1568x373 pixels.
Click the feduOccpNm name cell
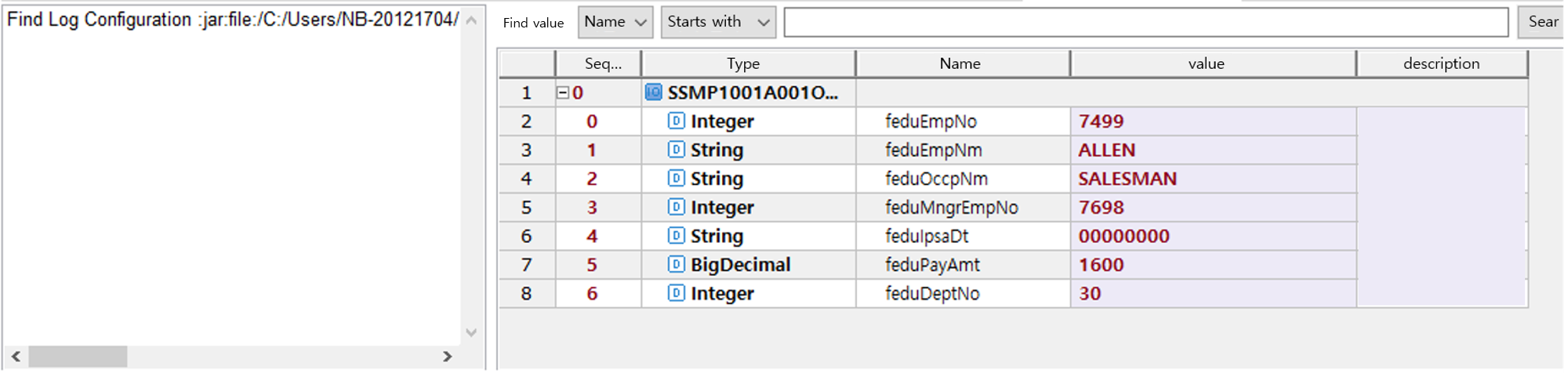click(963, 179)
